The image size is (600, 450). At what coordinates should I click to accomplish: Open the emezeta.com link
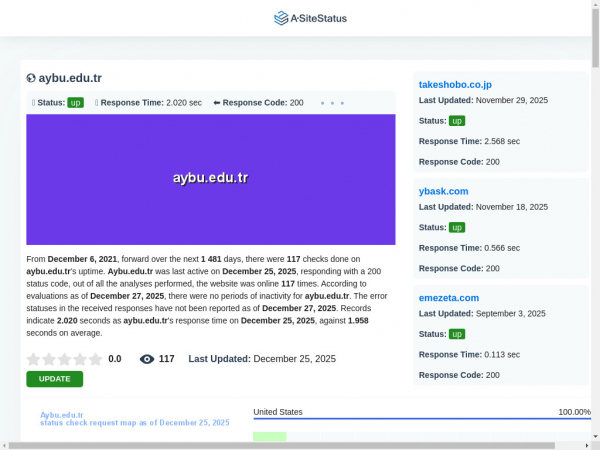click(x=449, y=298)
